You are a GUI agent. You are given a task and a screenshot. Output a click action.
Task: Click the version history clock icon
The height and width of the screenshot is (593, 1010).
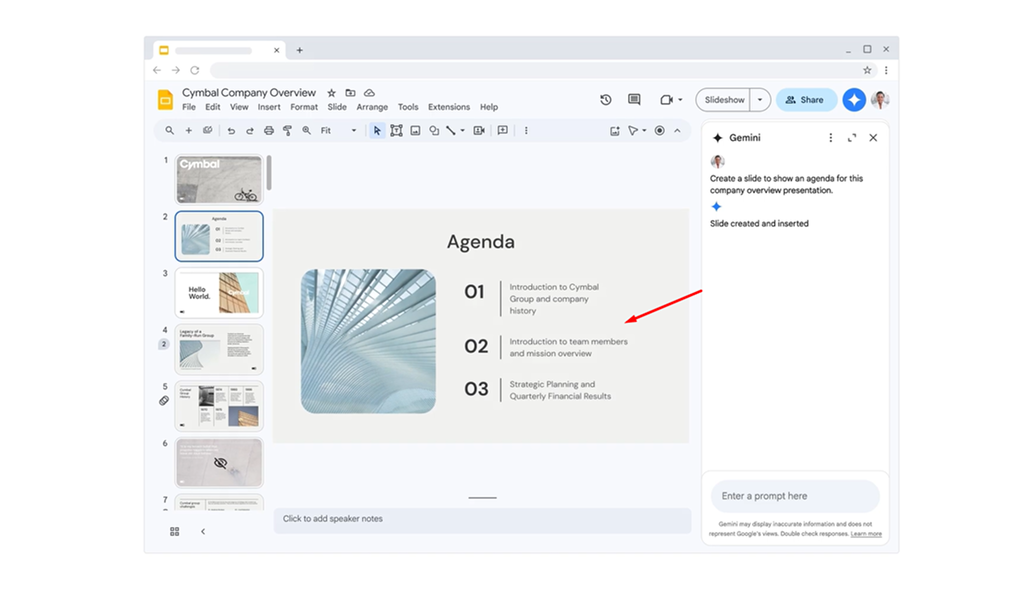pyautogui.click(x=605, y=100)
